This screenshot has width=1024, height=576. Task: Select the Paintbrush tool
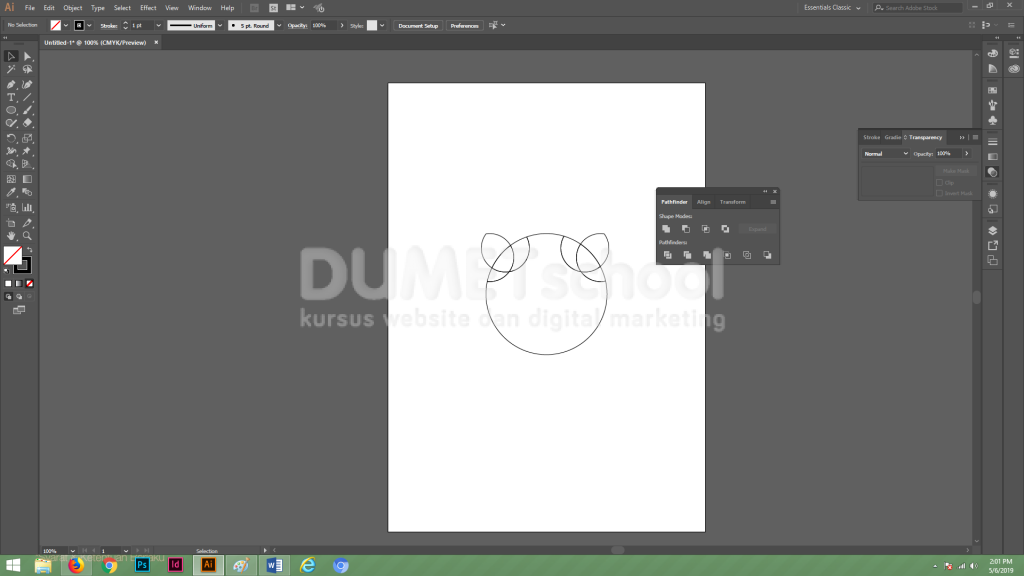(27, 110)
